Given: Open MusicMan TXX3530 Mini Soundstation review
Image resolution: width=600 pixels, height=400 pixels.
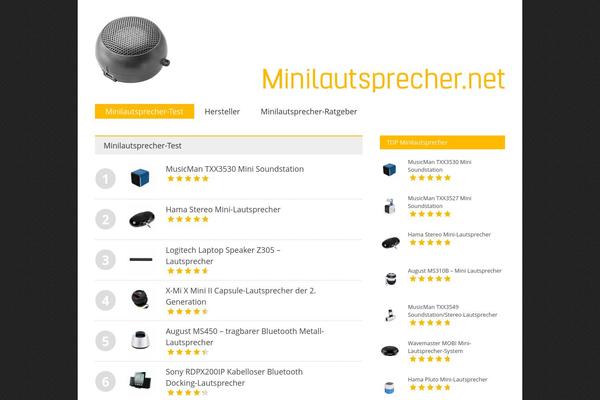Looking at the screenshot, I should 235,169.
